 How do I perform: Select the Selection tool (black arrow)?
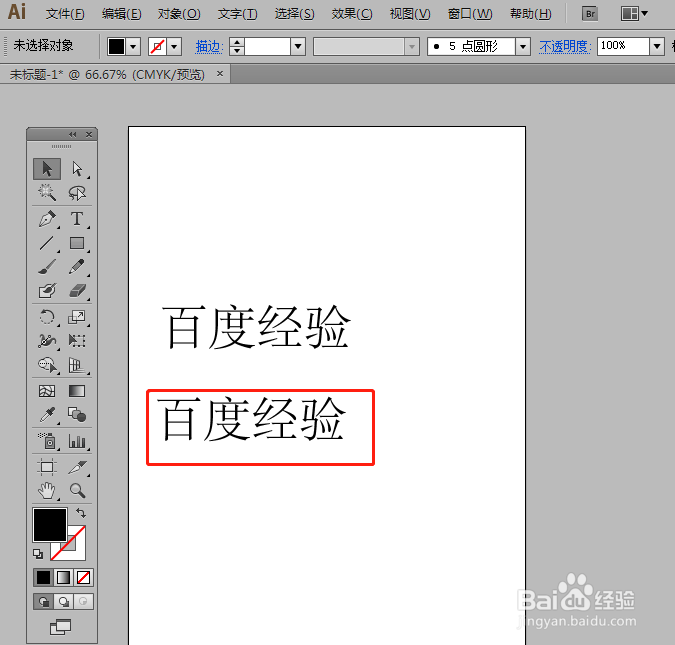point(47,169)
